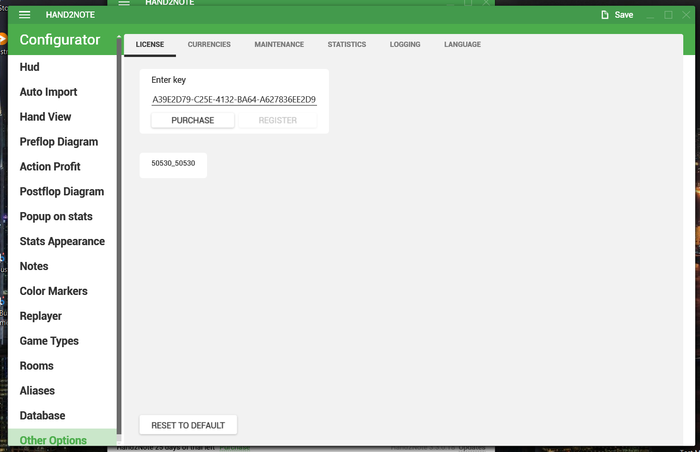Switch to the License tab

tap(150, 45)
